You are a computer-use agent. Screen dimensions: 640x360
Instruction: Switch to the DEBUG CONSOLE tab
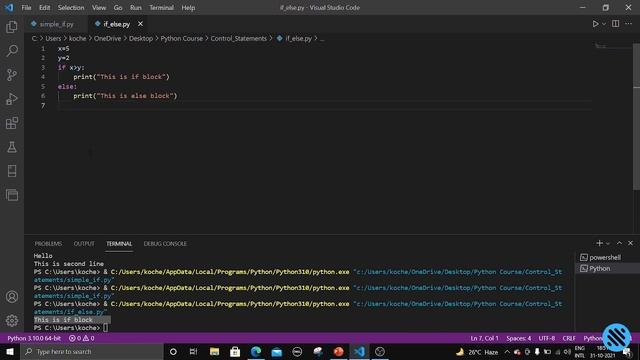[x=165, y=244]
